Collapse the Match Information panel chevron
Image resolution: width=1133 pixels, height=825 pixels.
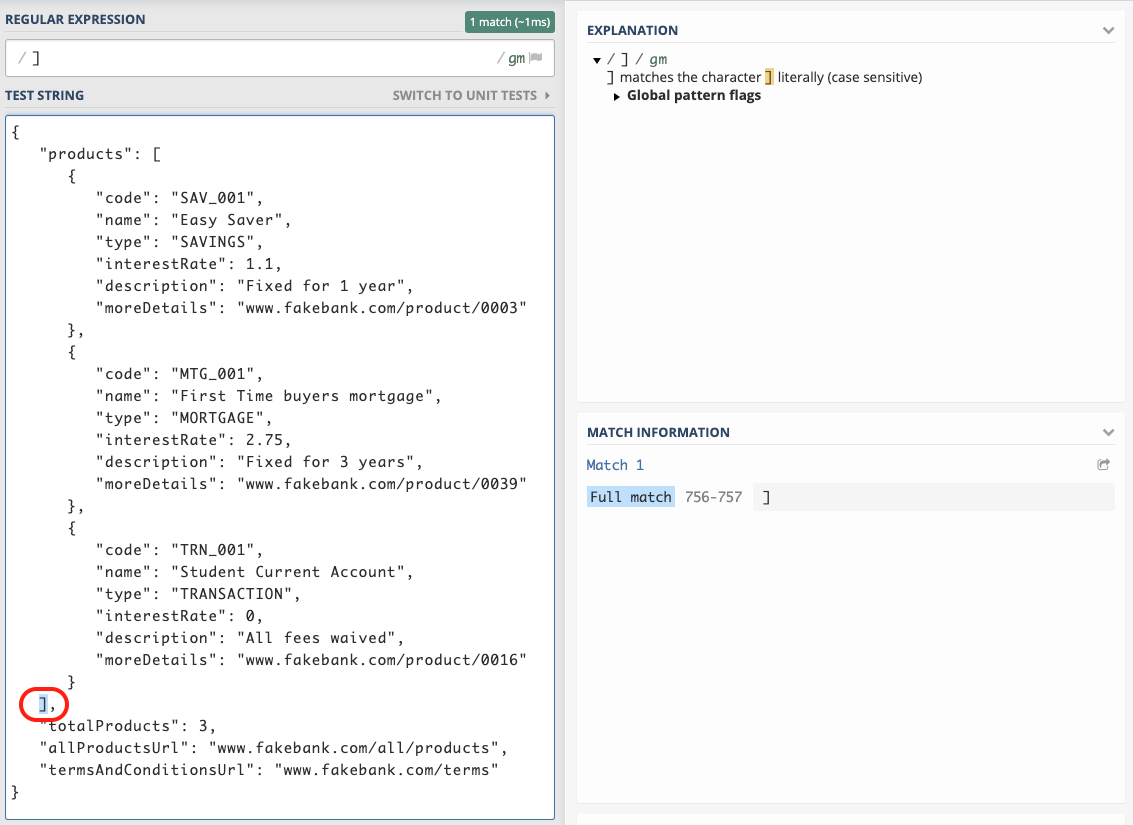pos(1108,433)
